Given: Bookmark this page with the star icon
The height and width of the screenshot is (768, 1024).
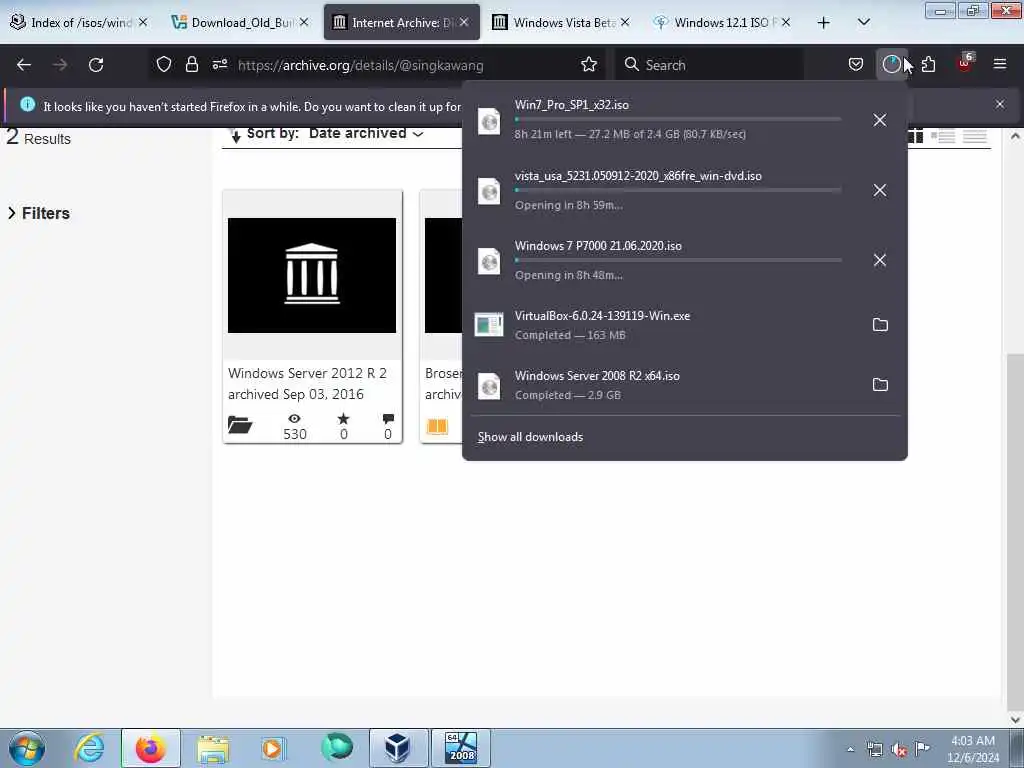Looking at the screenshot, I should click(x=589, y=64).
